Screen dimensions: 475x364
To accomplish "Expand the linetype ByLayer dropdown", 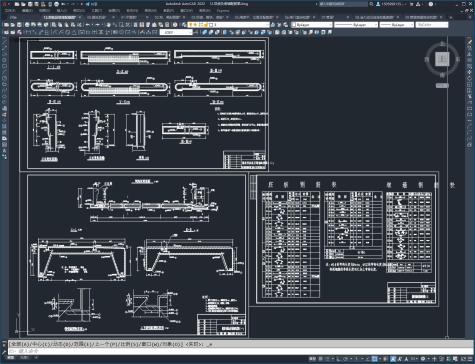I will coord(356,25).
